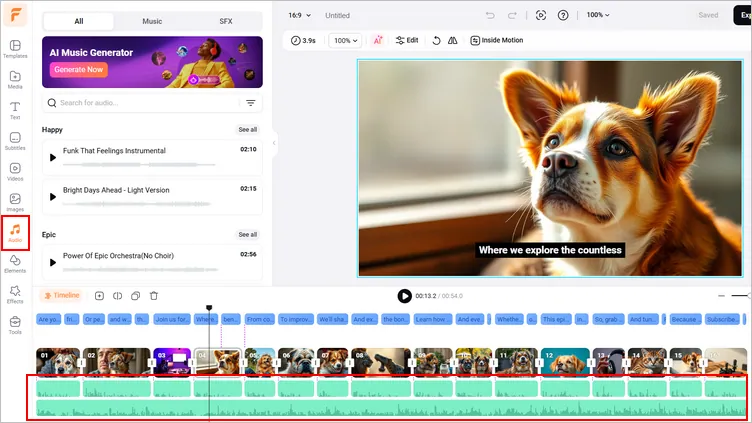The width and height of the screenshot is (752, 423).
Task: Open the Subtitles sidebar panel
Action: pos(15,141)
